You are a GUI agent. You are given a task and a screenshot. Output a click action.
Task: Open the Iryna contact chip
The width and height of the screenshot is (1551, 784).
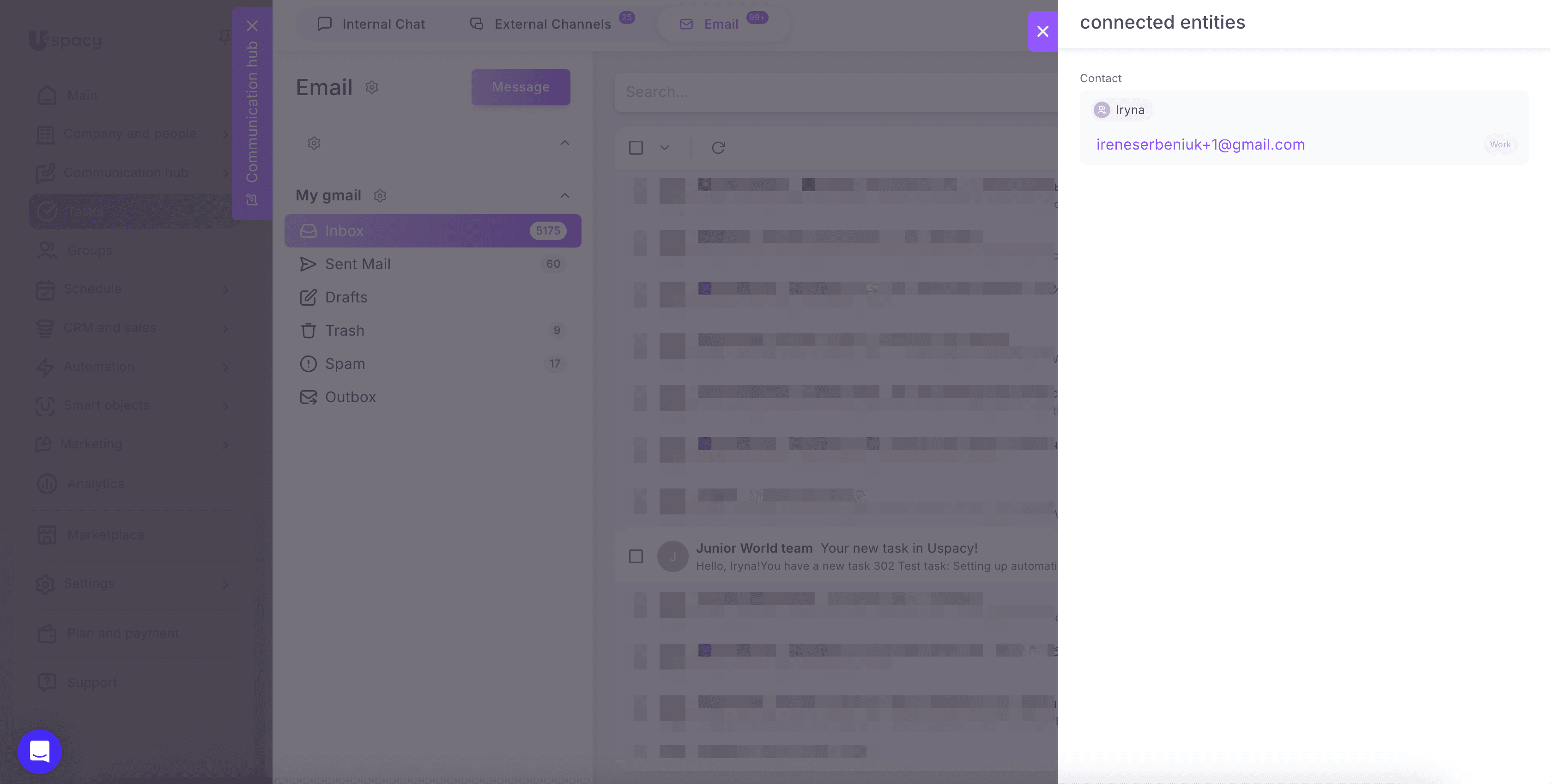point(1122,109)
